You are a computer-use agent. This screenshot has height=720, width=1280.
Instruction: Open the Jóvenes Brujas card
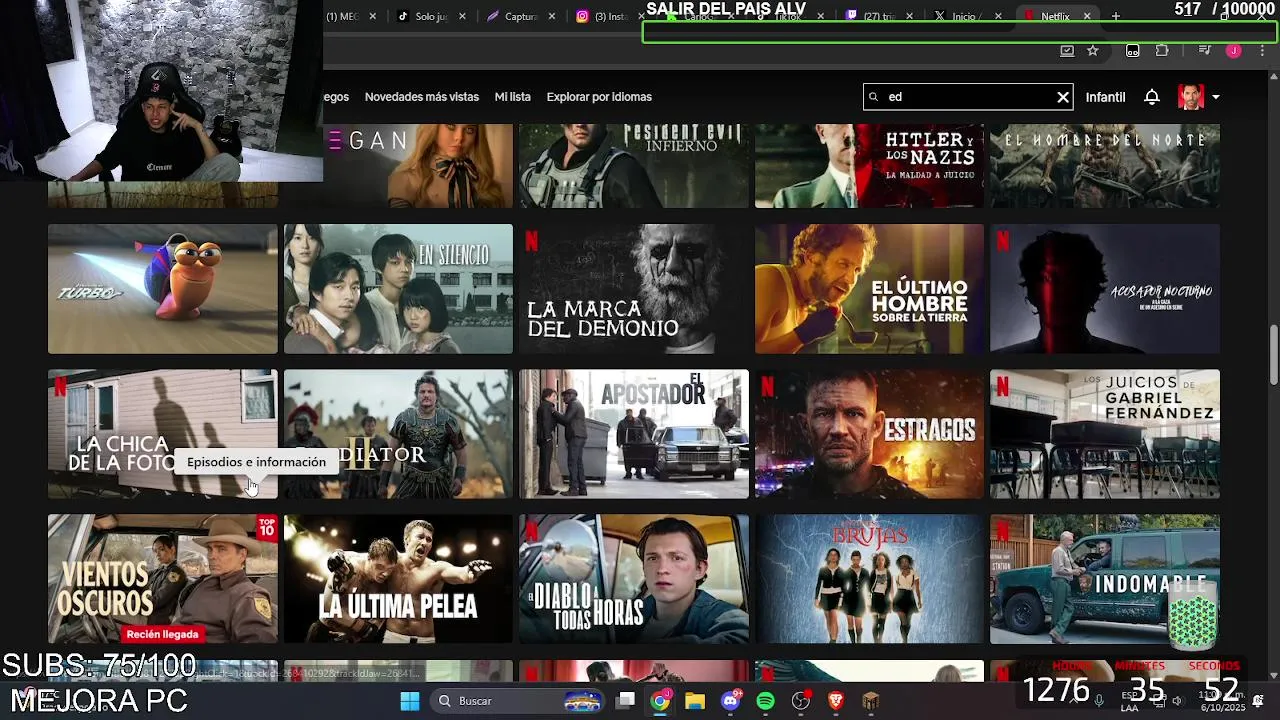pyautogui.click(x=869, y=579)
